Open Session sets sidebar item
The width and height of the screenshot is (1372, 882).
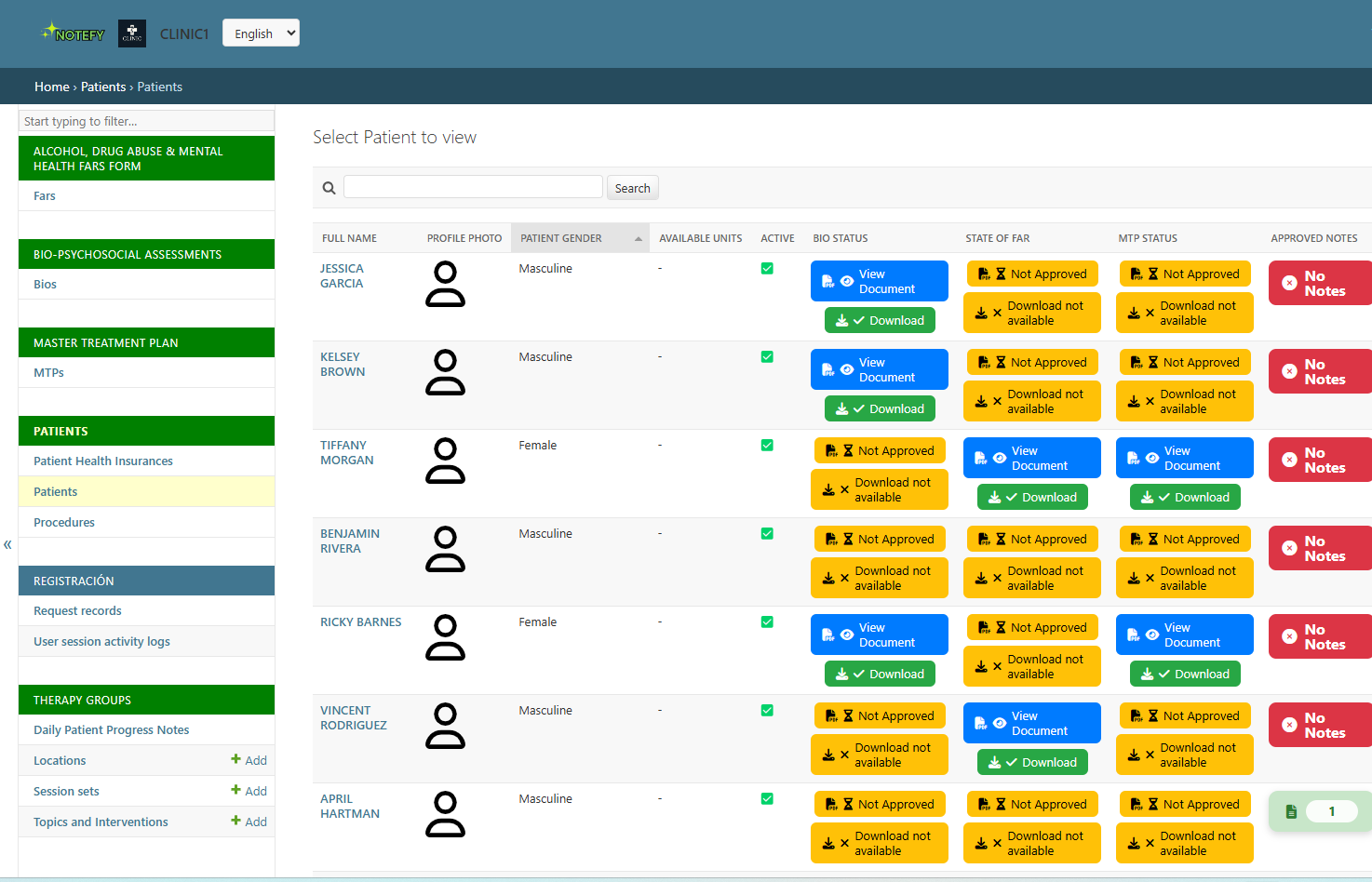click(66, 791)
